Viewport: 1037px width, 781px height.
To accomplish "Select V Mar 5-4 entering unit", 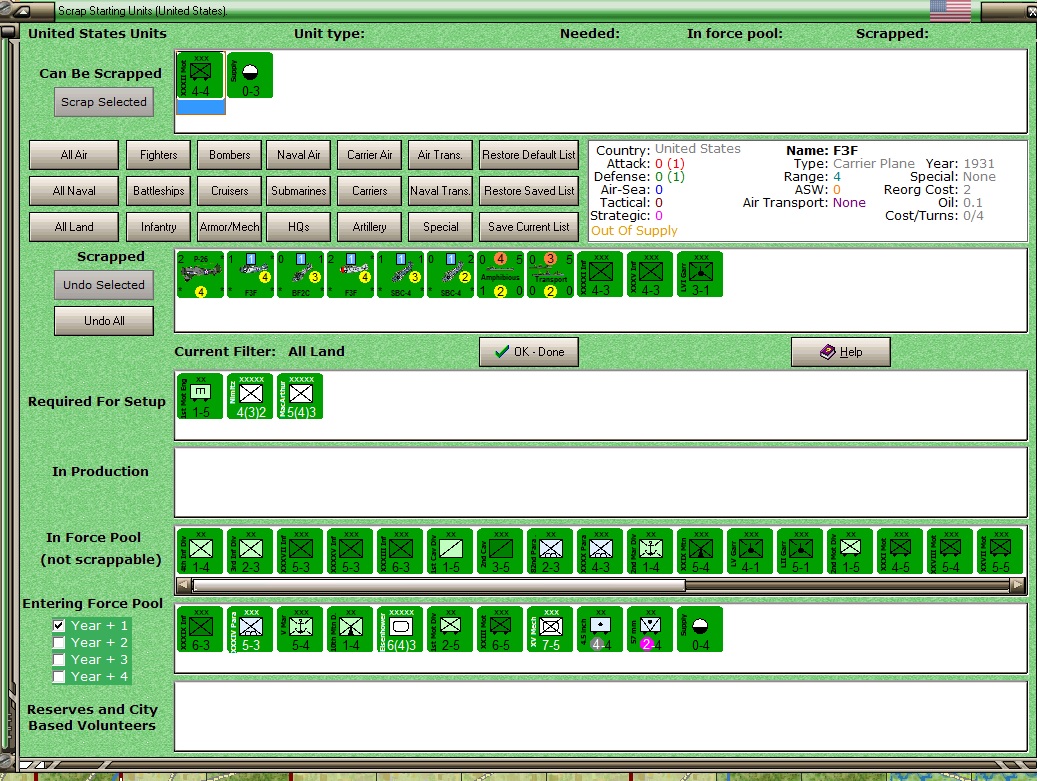I will coord(300,630).
